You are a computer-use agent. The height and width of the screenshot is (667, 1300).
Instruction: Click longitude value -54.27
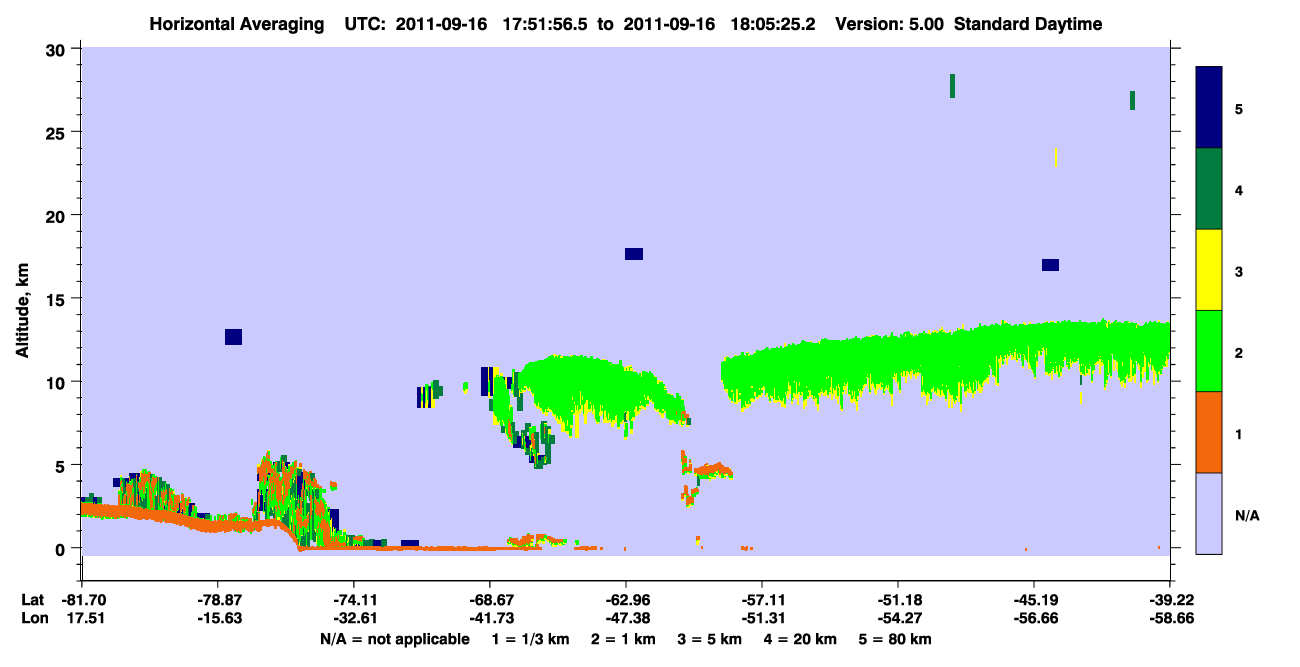tap(898, 618)
